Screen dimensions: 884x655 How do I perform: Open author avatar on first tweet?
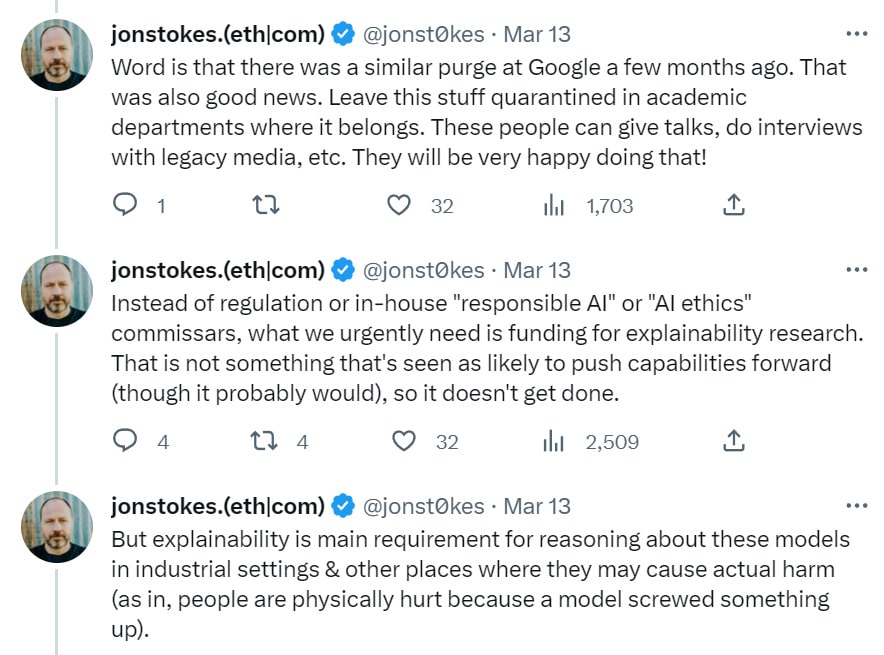(57, 55)
